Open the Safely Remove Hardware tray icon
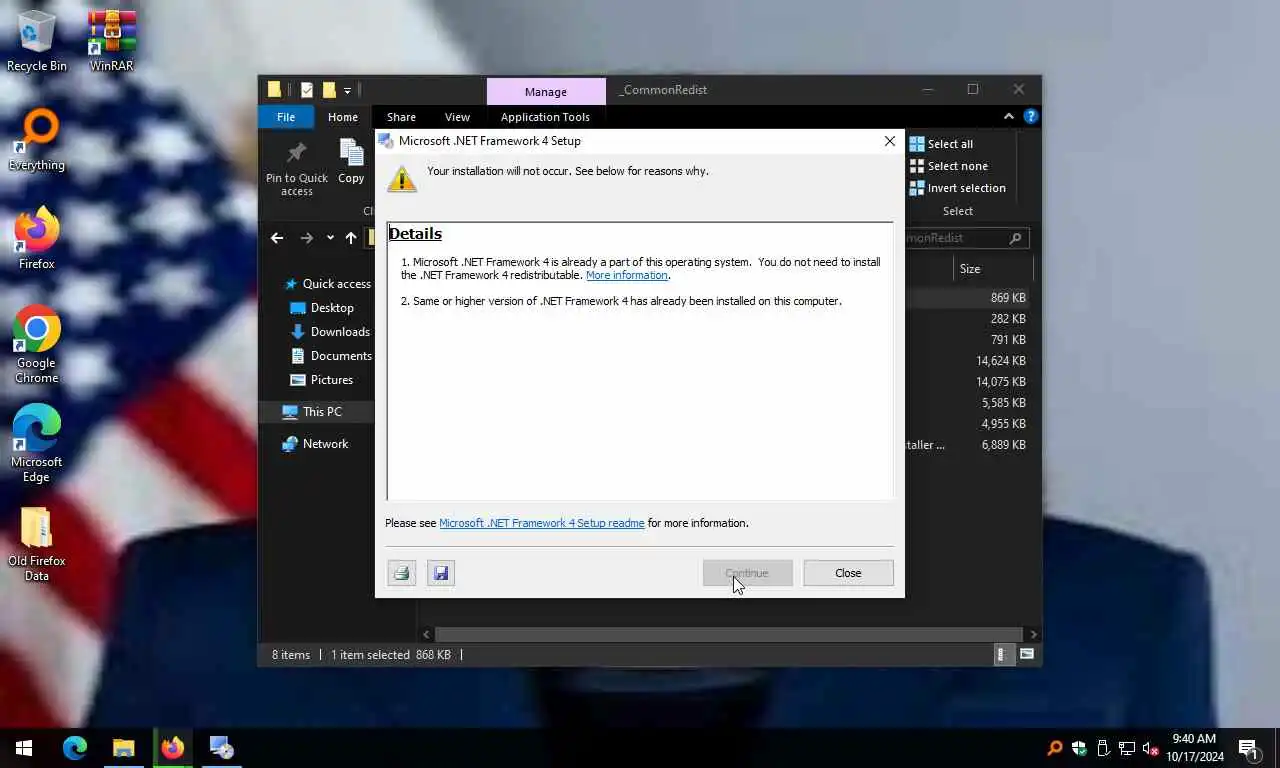The height and width of the screenshot is (768, 1280). (x=1103, y=748)
